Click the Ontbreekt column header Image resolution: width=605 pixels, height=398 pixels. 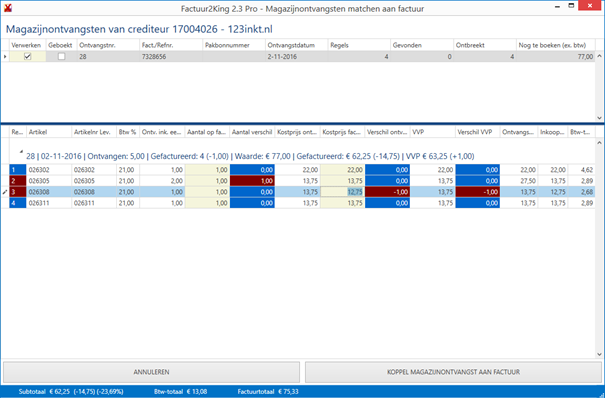coord(485,45)
